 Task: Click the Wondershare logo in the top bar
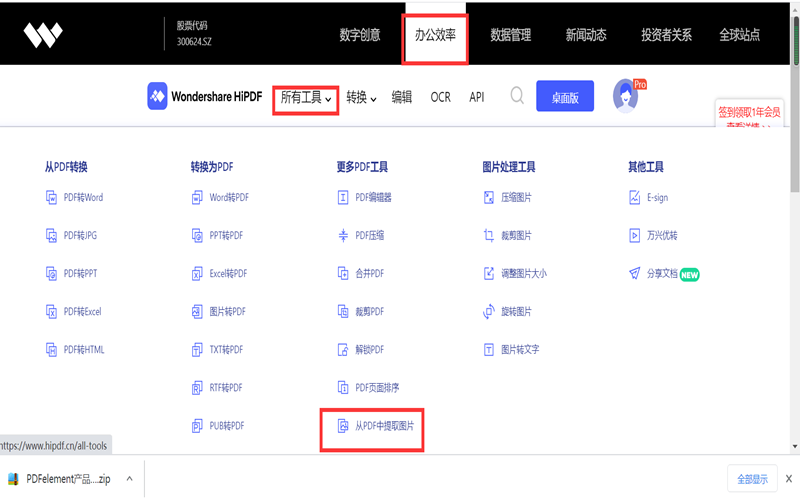coord(44,35)
